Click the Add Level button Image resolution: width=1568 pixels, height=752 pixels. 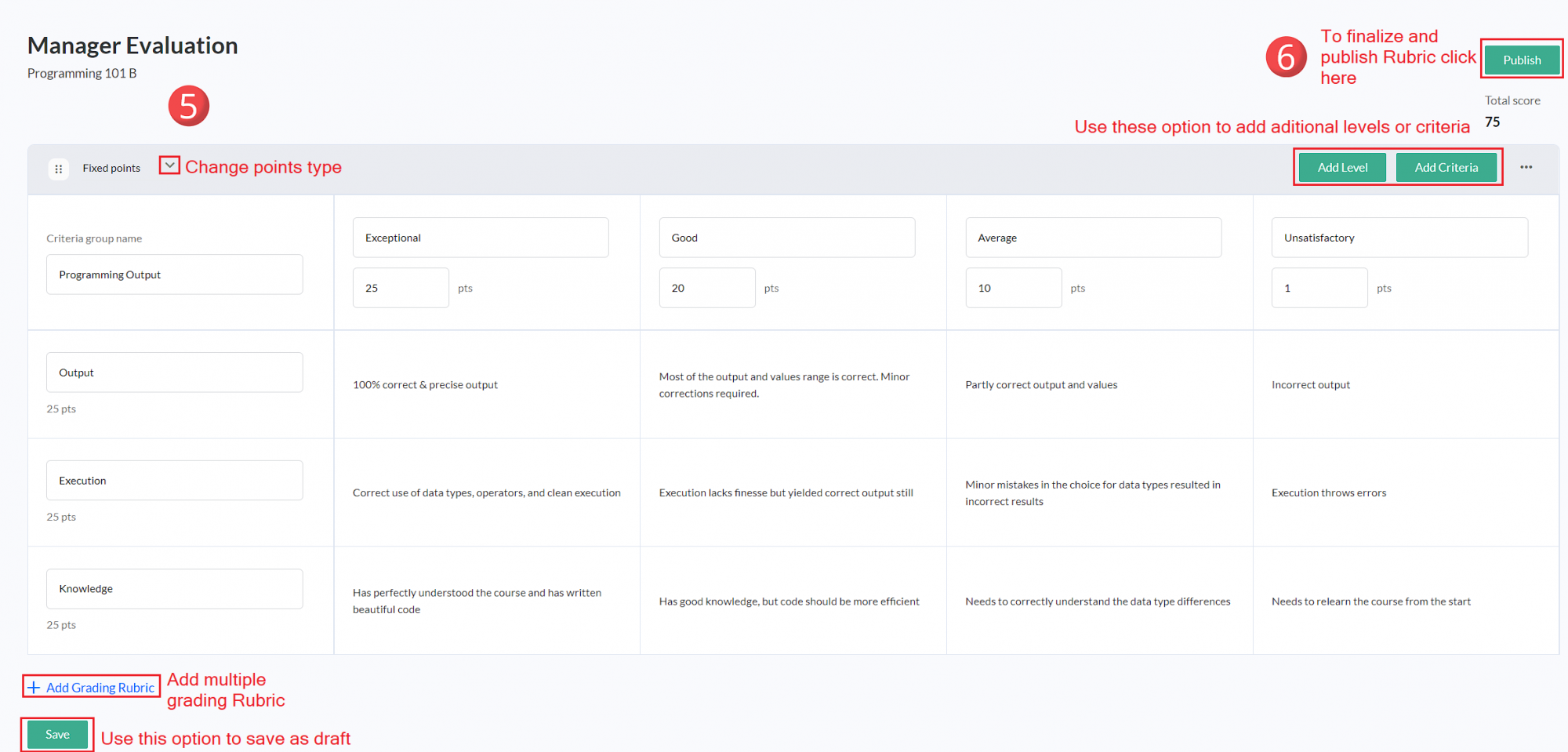click(x=1342, y=167)
